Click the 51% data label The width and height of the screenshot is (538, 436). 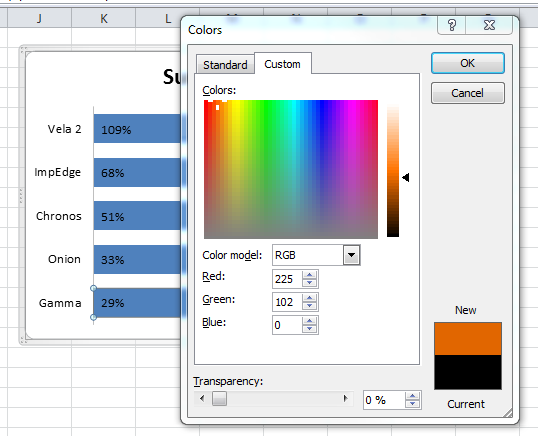pyautogui.click(x=113, y=217)
